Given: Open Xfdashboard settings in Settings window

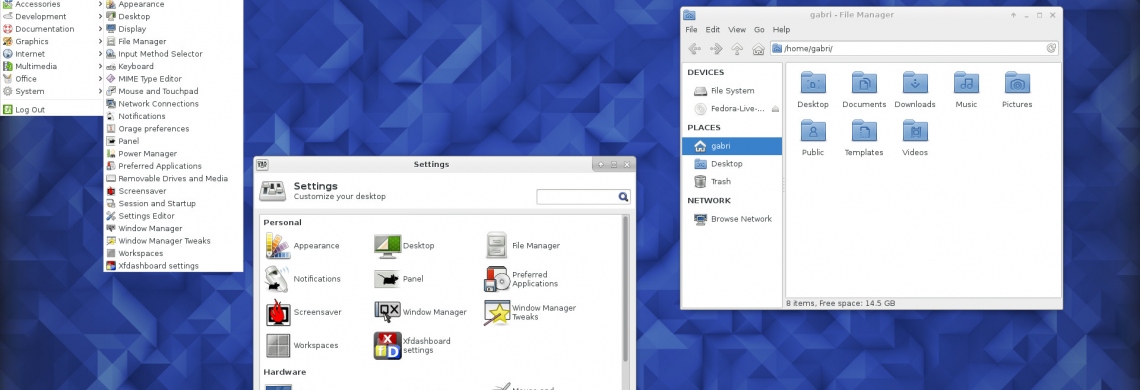Looking at the screenshot, I should (387, 346).
